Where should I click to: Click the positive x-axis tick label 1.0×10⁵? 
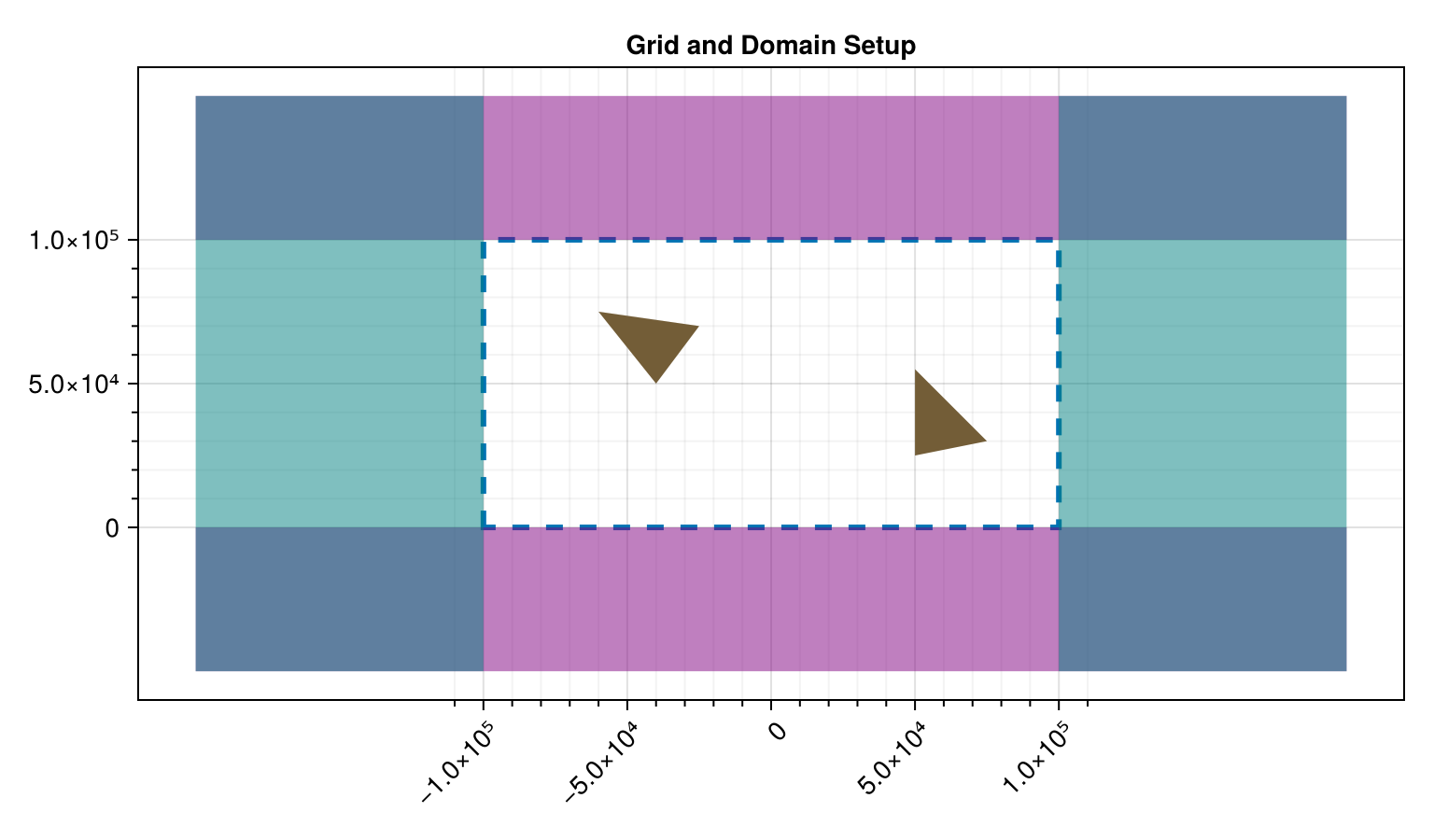point(1036,758)
